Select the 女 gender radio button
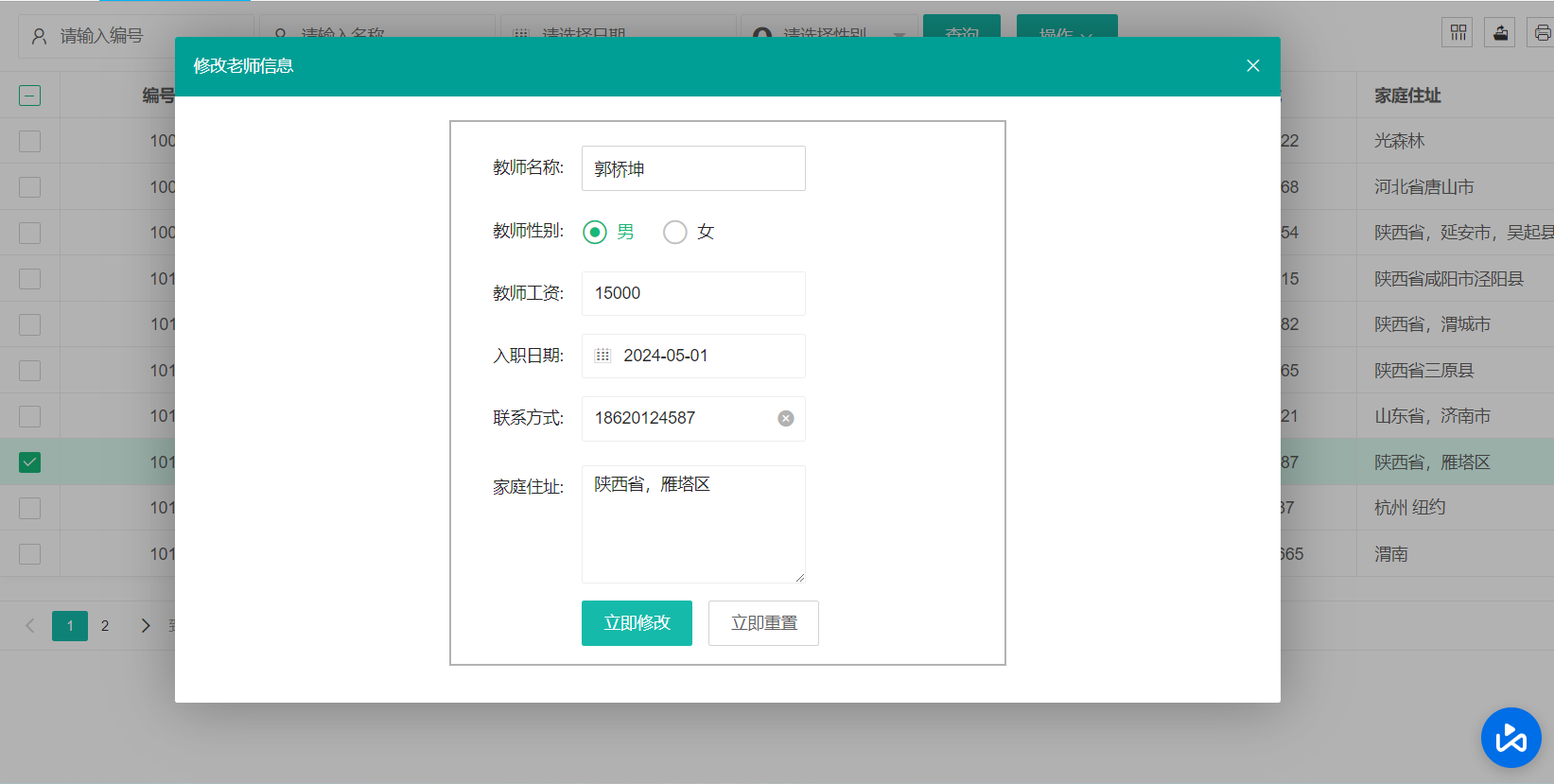This screenshot has height=784, width=1554. 674,232
